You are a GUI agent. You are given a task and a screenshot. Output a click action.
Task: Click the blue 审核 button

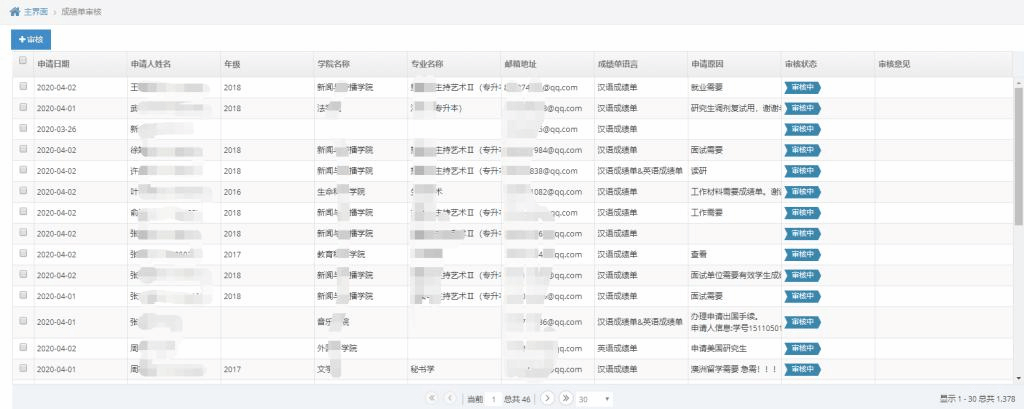pos(30,39)
